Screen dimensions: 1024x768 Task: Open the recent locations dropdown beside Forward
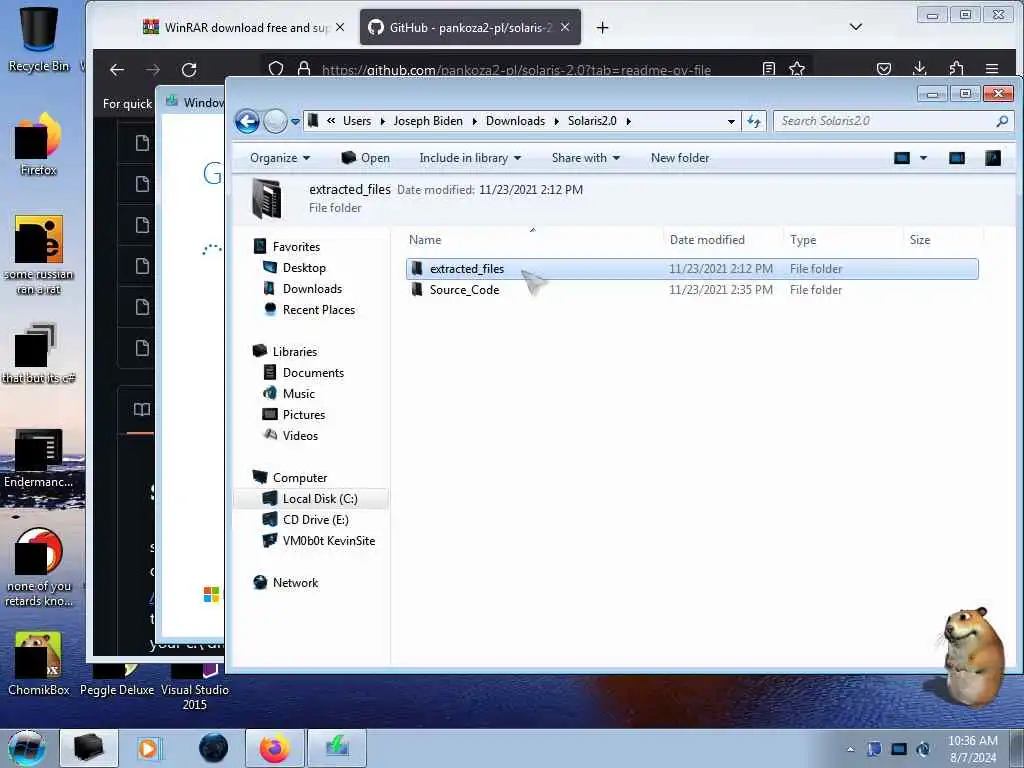295,121
